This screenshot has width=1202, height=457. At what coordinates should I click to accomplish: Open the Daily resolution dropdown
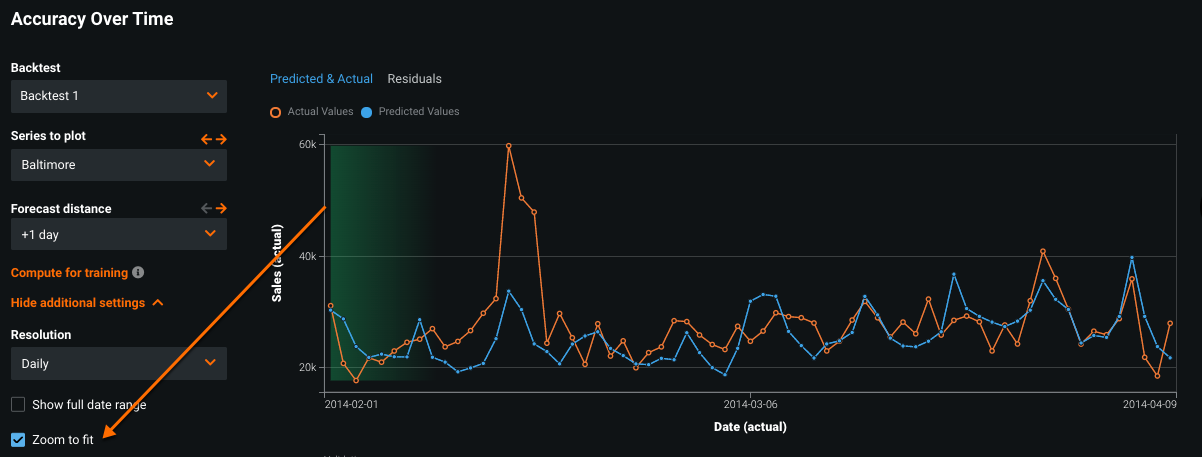118,364
